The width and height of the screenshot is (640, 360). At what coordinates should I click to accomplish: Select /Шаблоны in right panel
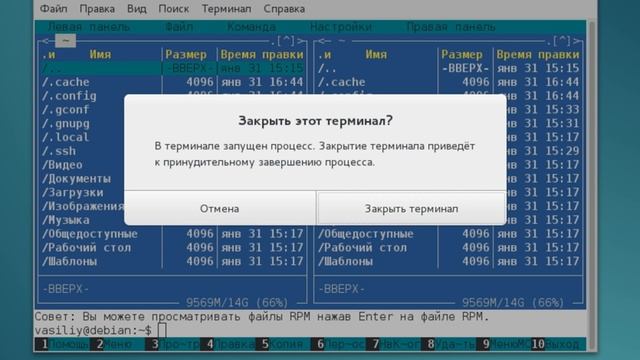(x=345, y=262)
